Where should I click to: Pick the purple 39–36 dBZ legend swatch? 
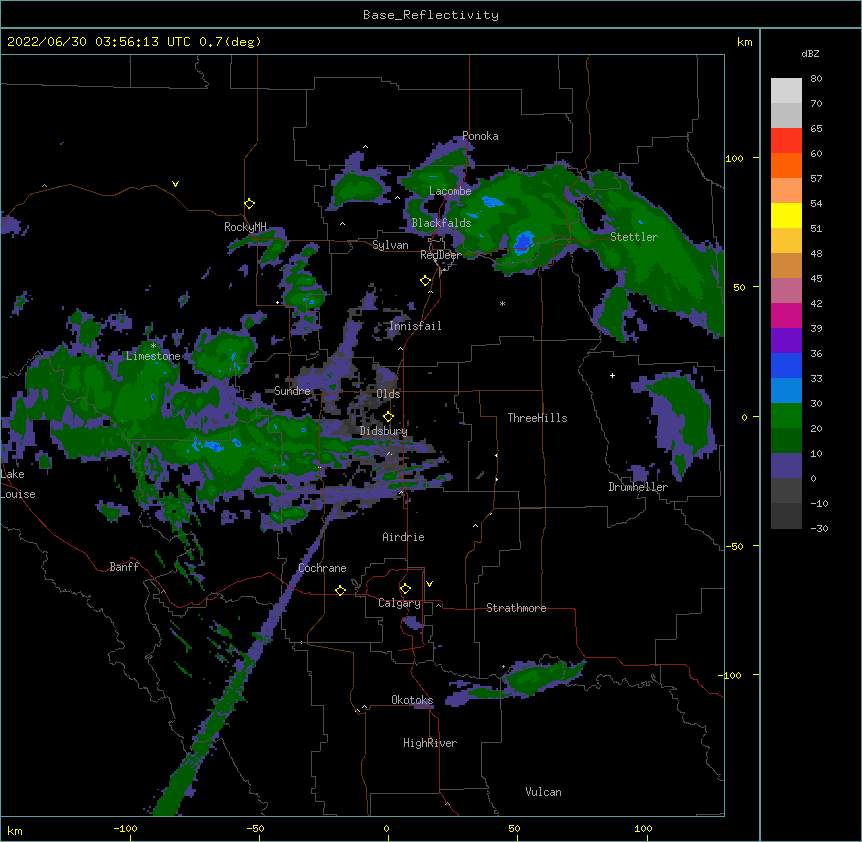click(x=786, y=341)
